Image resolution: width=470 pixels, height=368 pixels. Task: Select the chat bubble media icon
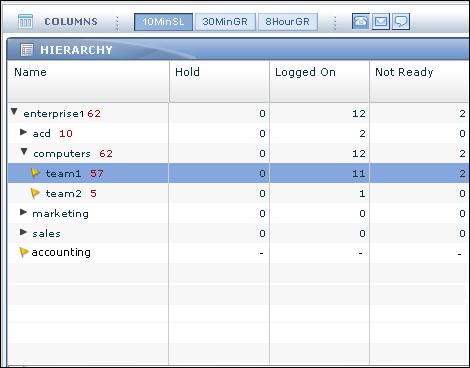(401, 22)
